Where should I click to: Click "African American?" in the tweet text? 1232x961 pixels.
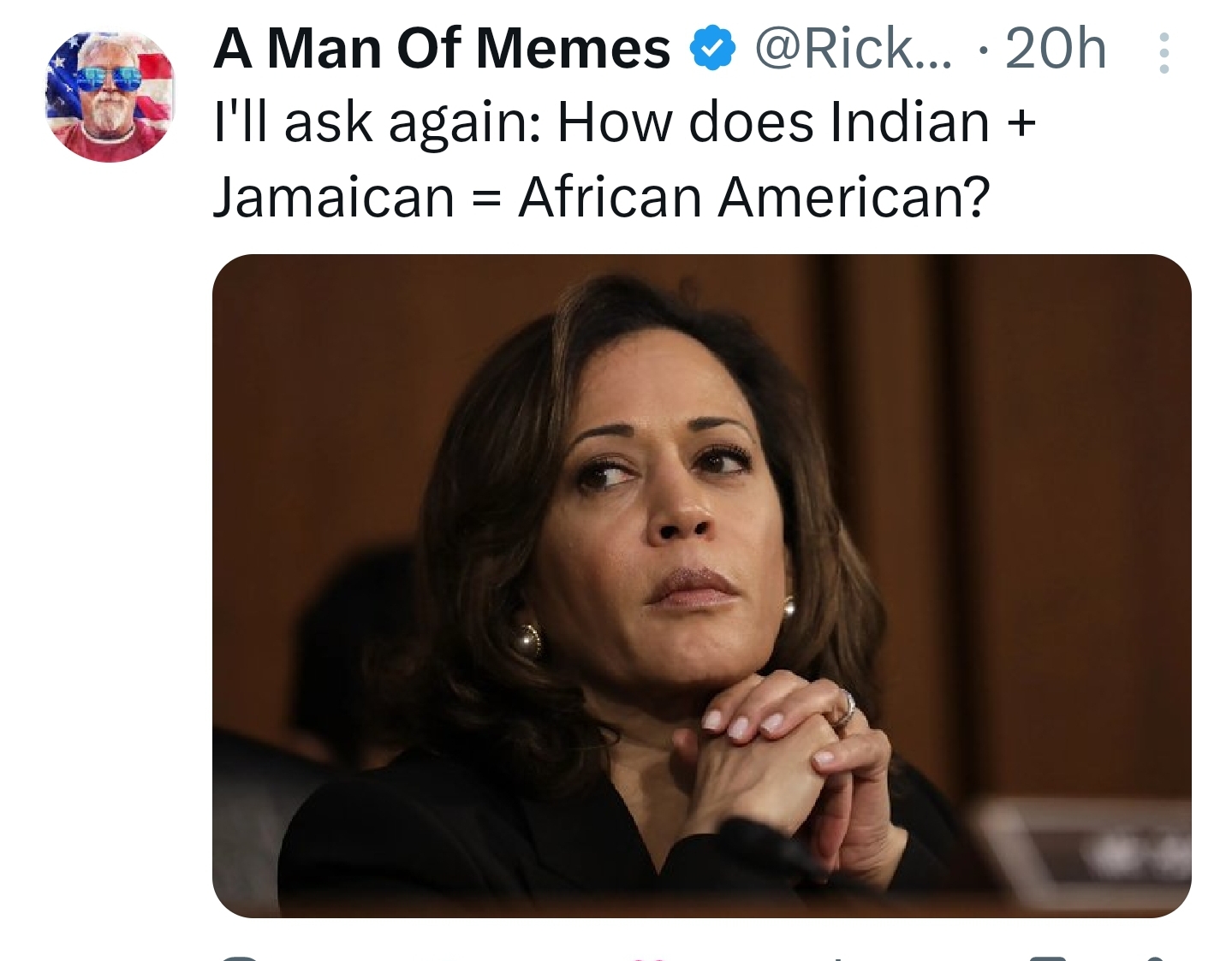pos(753,197)
